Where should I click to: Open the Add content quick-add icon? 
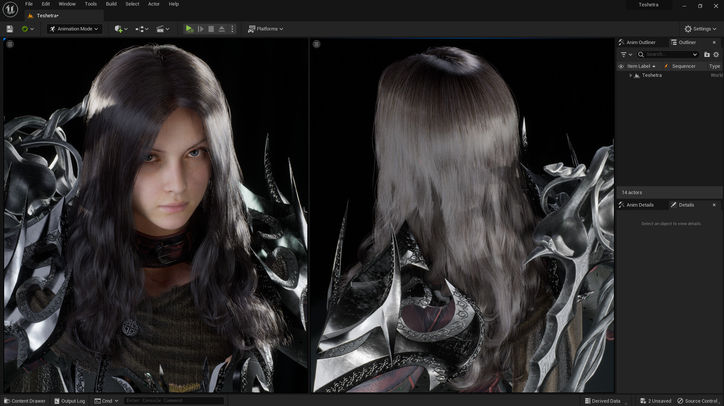point(120,29)
